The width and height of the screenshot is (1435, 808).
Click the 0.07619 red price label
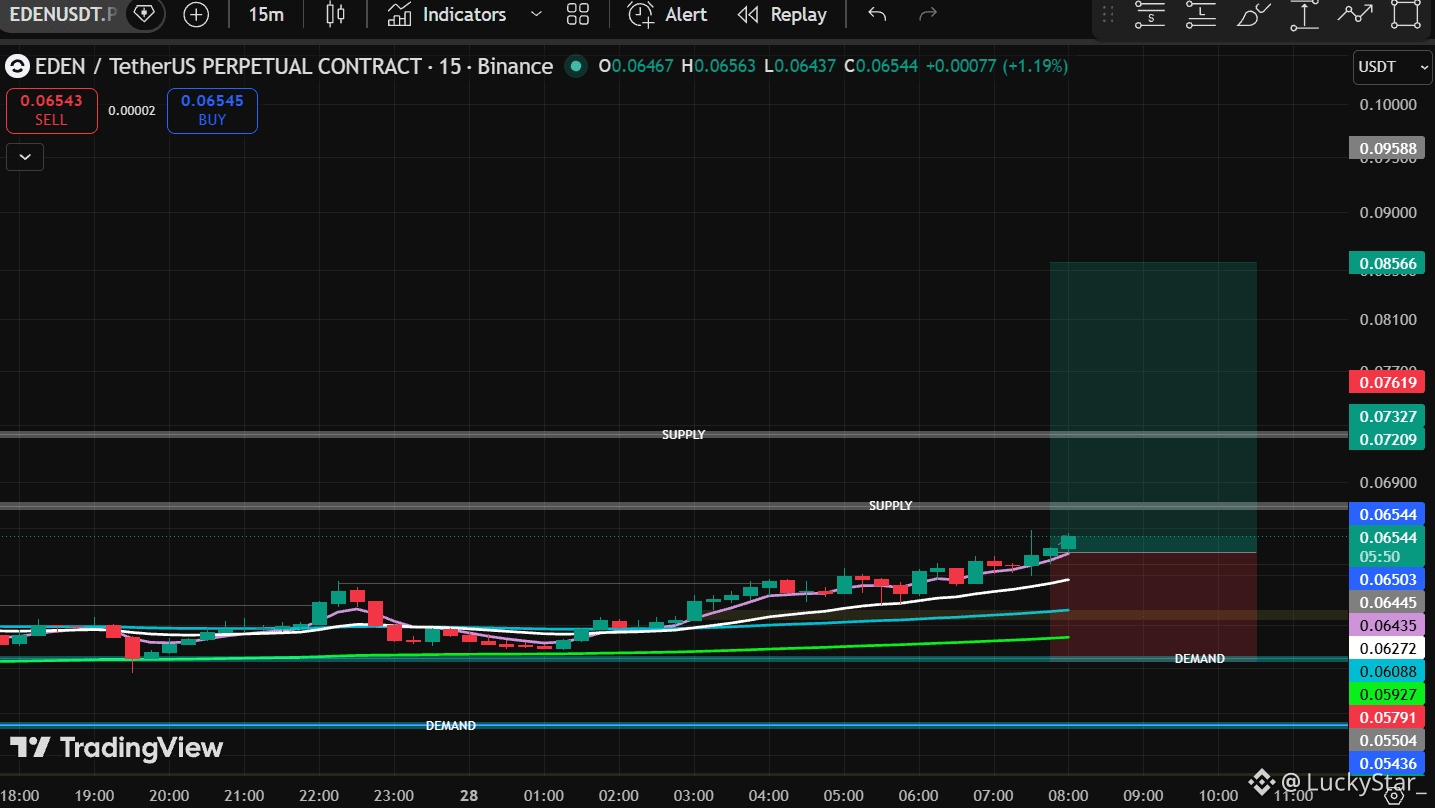(x=1386, y=382)
